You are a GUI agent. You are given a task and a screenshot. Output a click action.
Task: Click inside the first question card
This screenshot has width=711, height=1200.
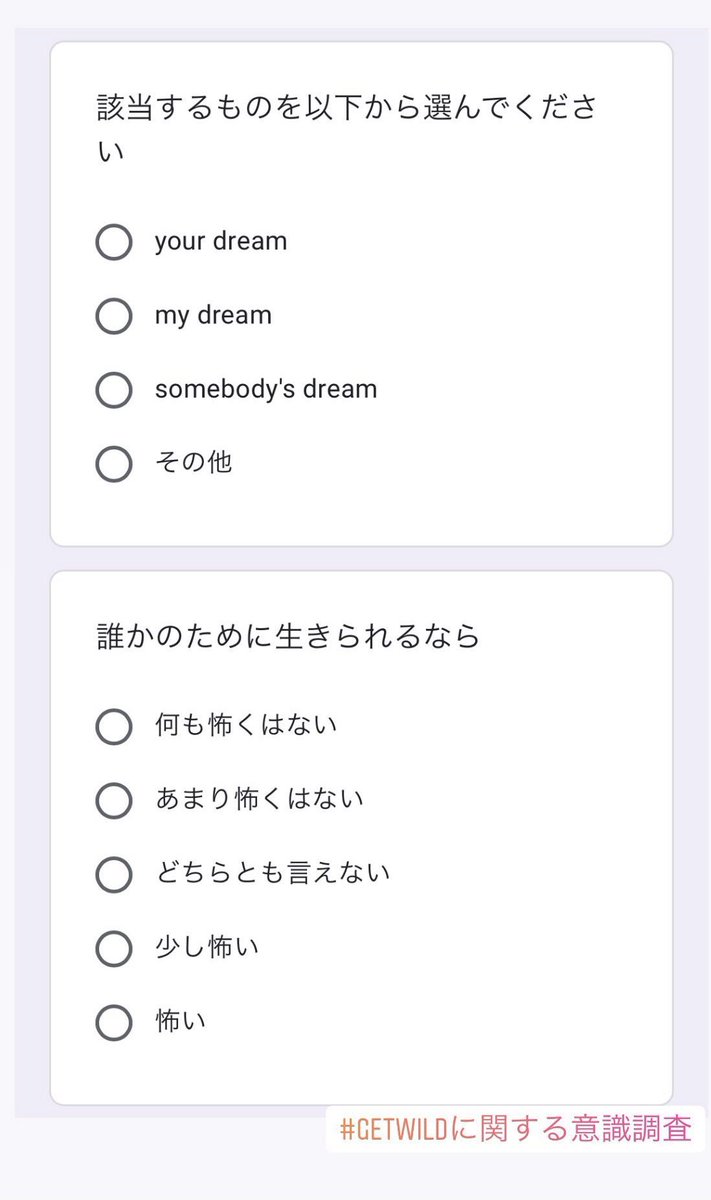[500, 500]
